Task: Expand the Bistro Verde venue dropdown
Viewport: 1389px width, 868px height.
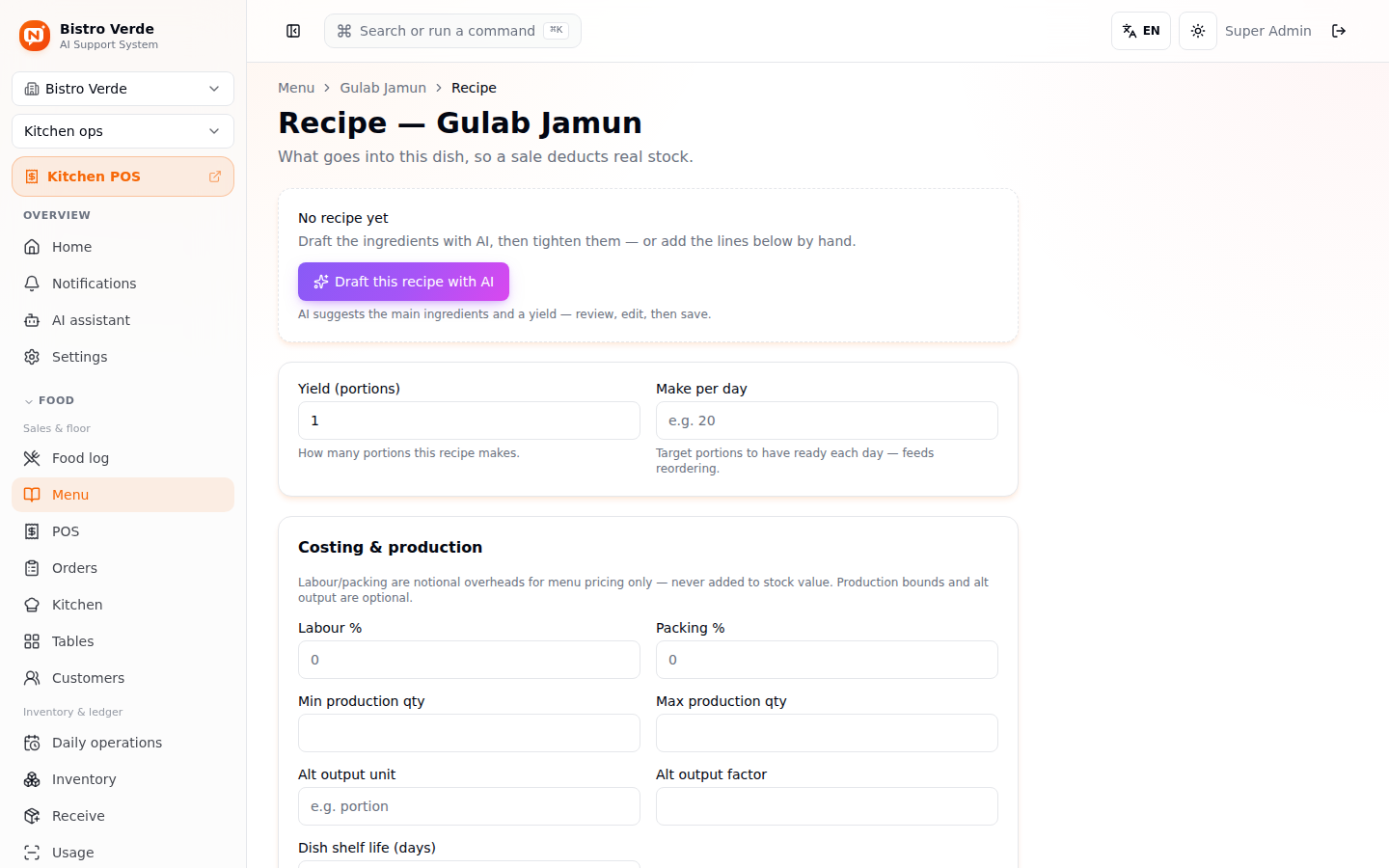Action: pos(123,89)
